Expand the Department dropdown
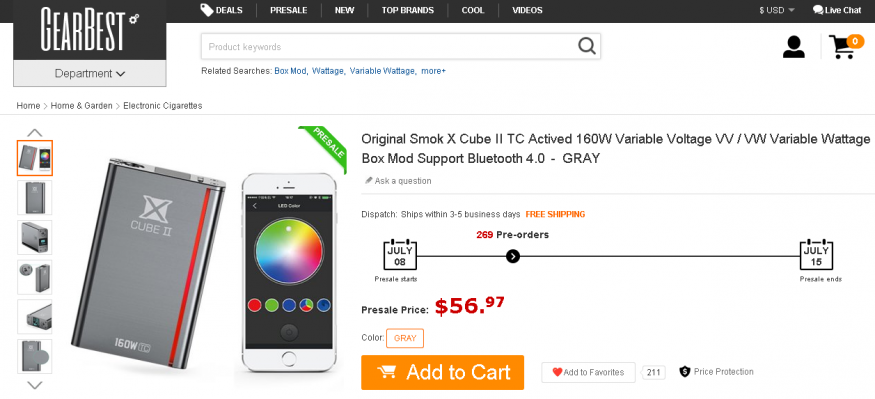875x399 pixels. tap(90, 74)
